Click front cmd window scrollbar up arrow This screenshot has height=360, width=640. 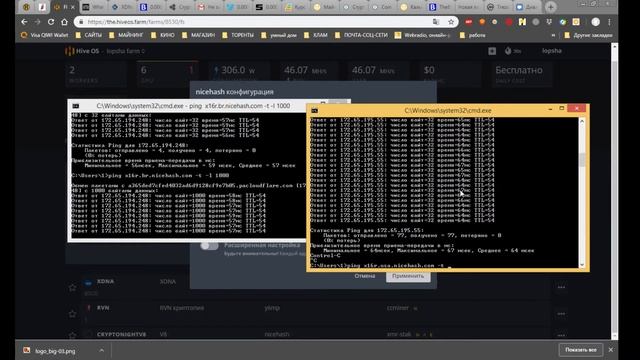(x=582, y=122)
